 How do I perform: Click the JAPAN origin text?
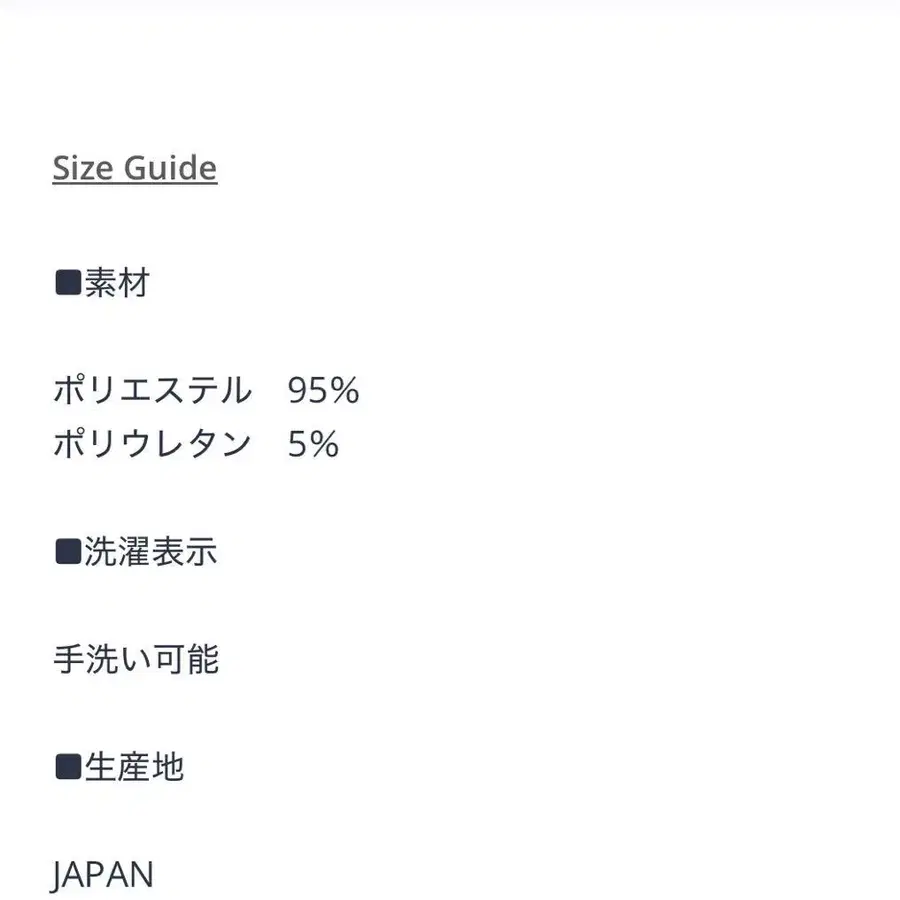(x=103, y=875)
